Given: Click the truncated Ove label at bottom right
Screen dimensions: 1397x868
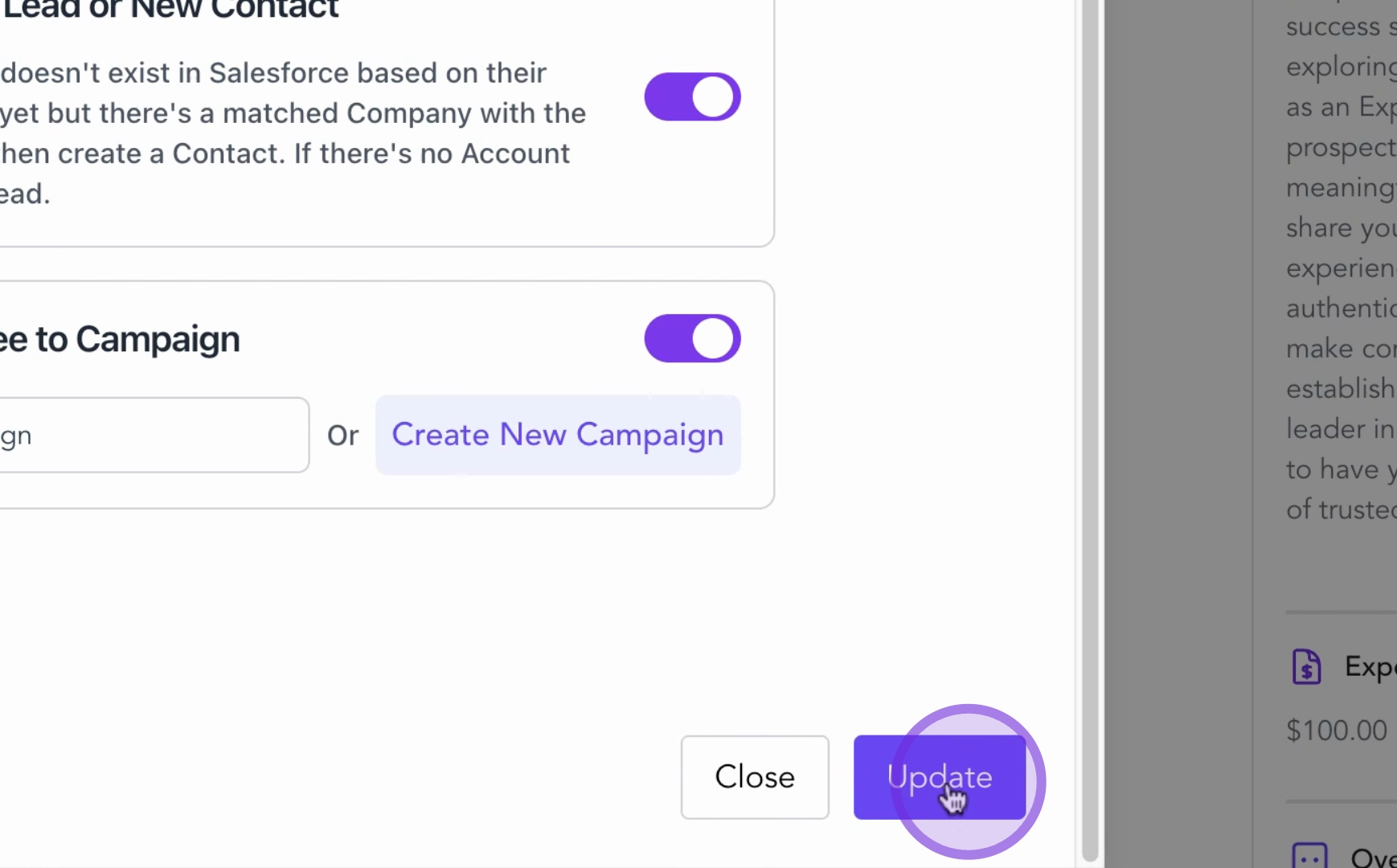Looking at the screenshot, I should (1373, 857).
